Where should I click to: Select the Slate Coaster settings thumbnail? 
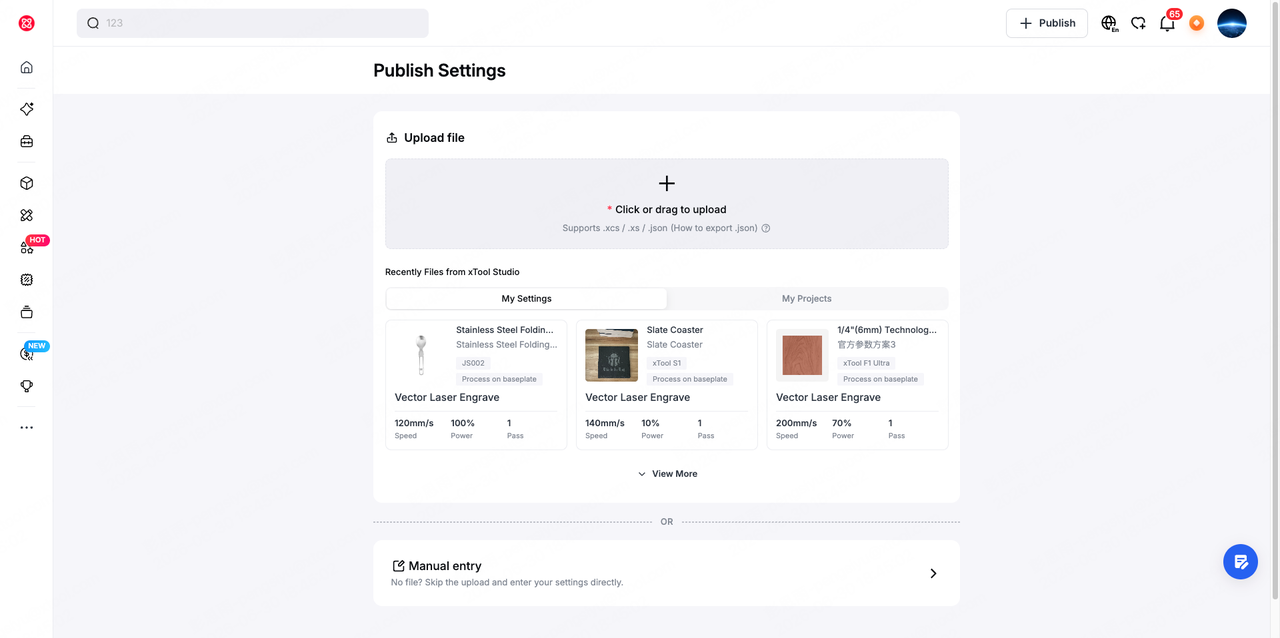click(x=611, y=355)
